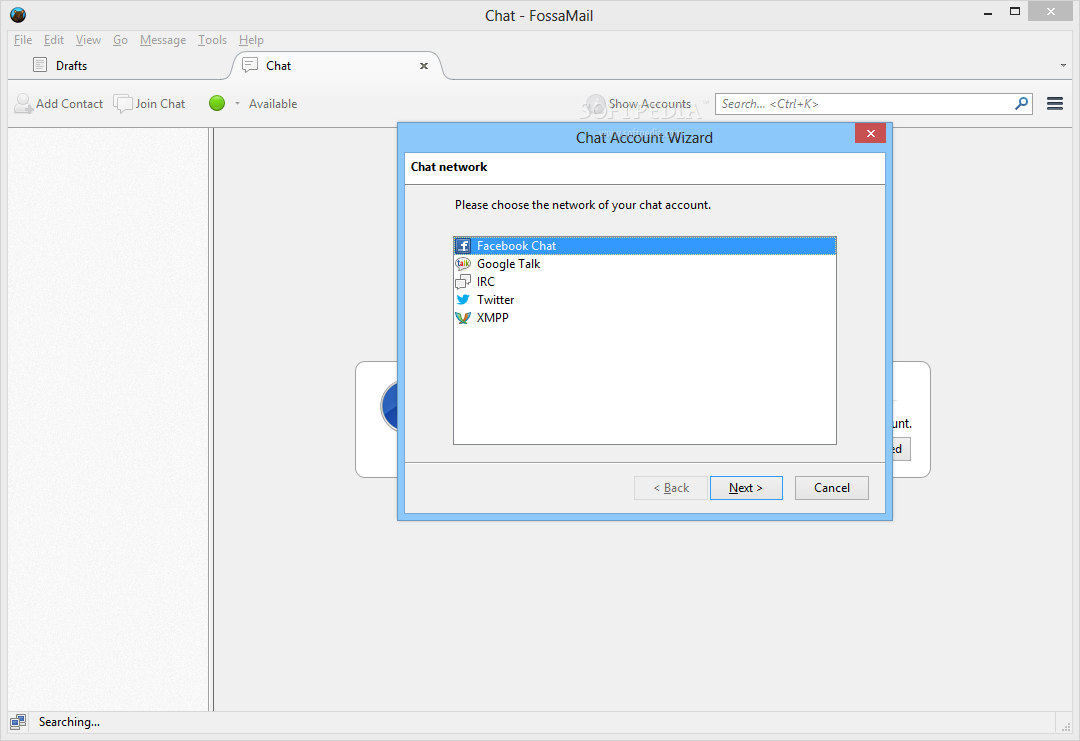Open the File menu
The image size is (1080, 741).
[23, 40]
